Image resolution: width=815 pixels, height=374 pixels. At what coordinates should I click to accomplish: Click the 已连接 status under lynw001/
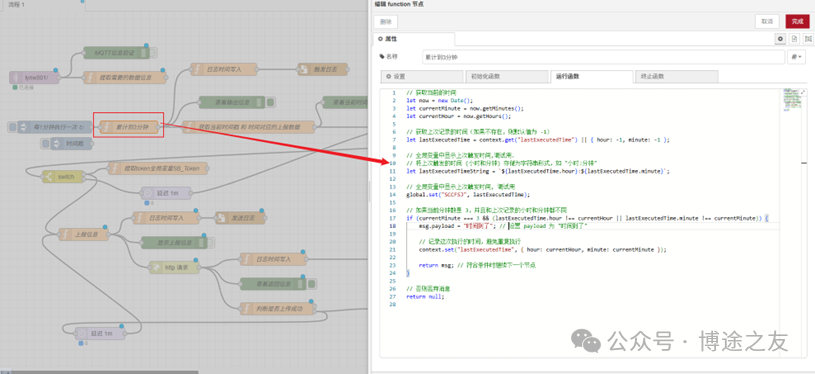[22, 87]
